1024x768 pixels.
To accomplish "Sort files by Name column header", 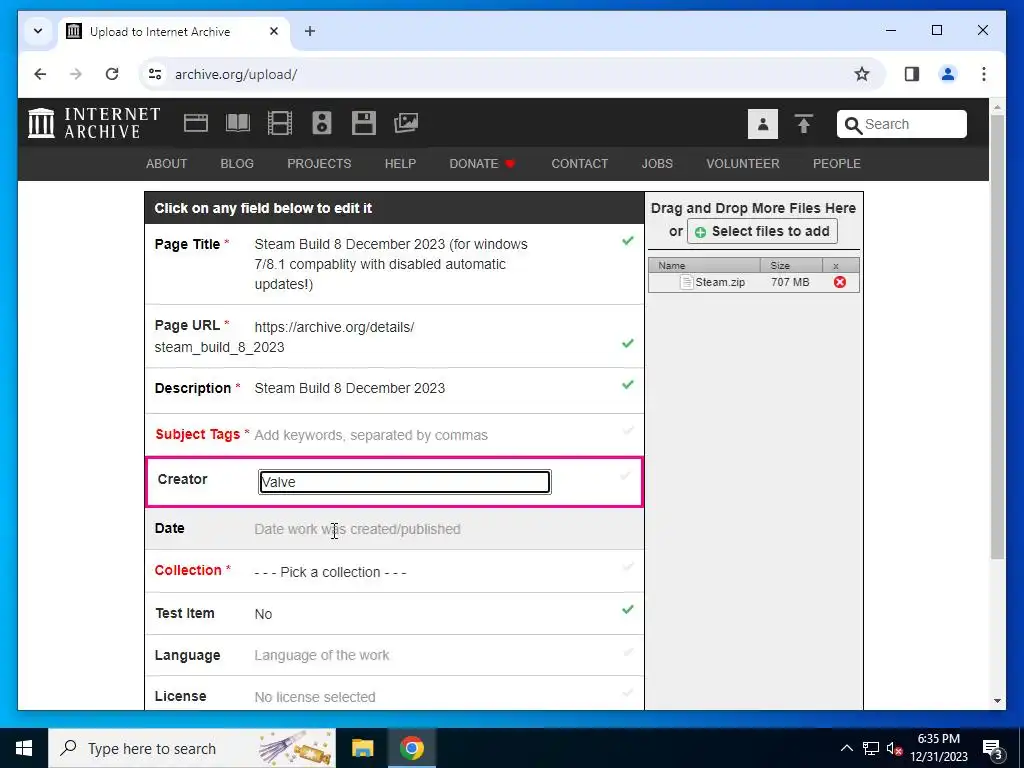I will tap(704, 265).
